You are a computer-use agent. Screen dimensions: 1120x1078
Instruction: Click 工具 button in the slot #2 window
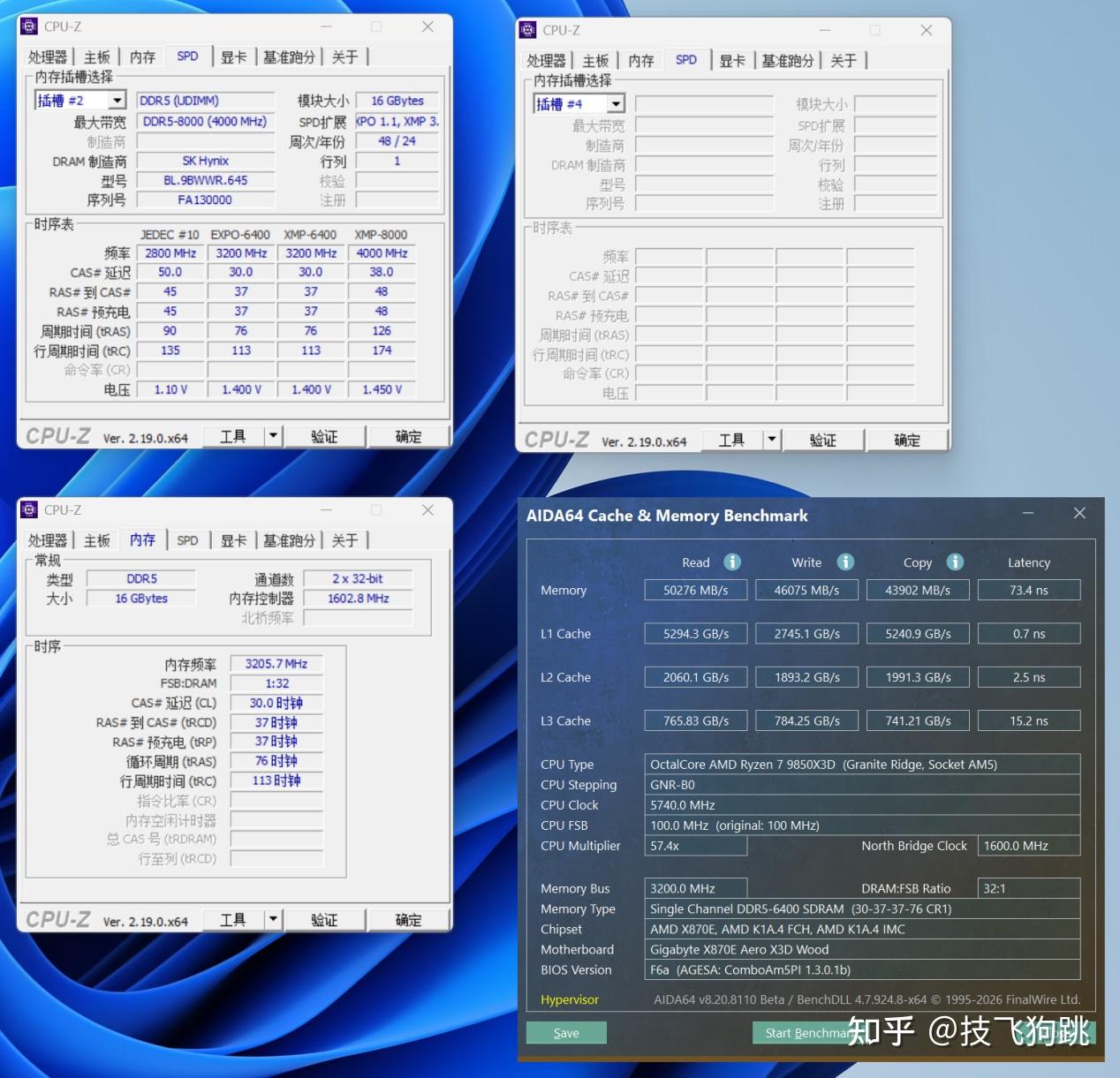click(233, 436)
